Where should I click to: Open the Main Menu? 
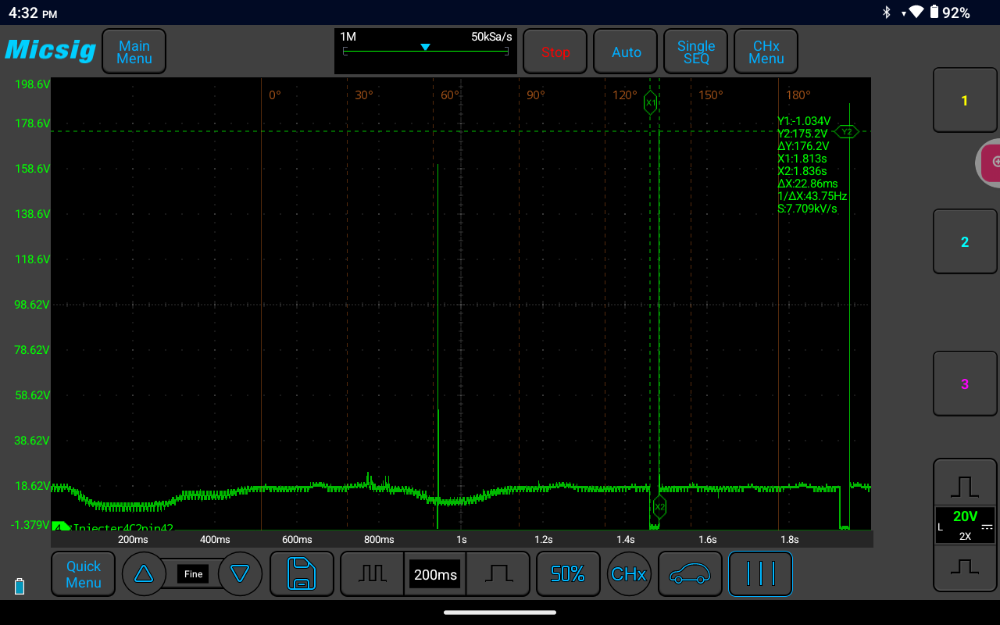134,51
